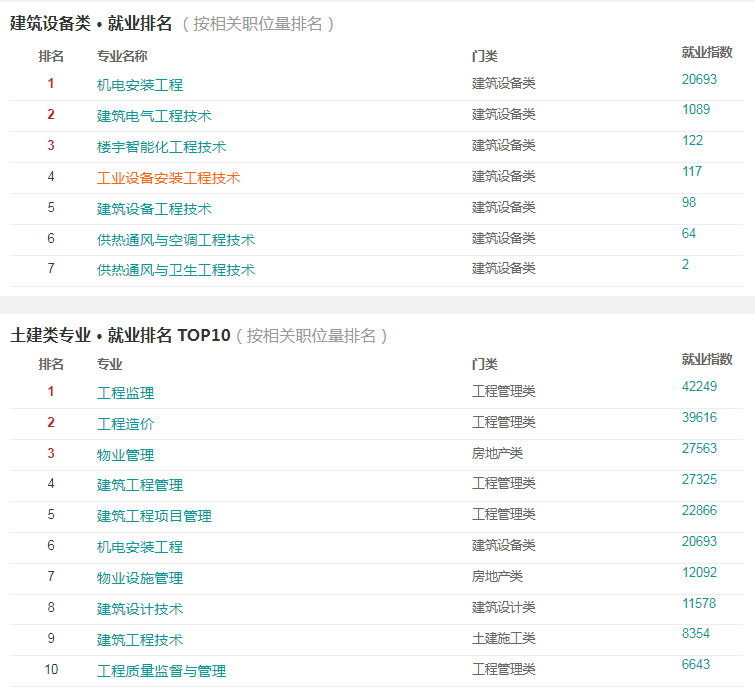Viewport: 755px width, 692px height.
Task: Click the index value 42249
Action: (x=699, y=386)
